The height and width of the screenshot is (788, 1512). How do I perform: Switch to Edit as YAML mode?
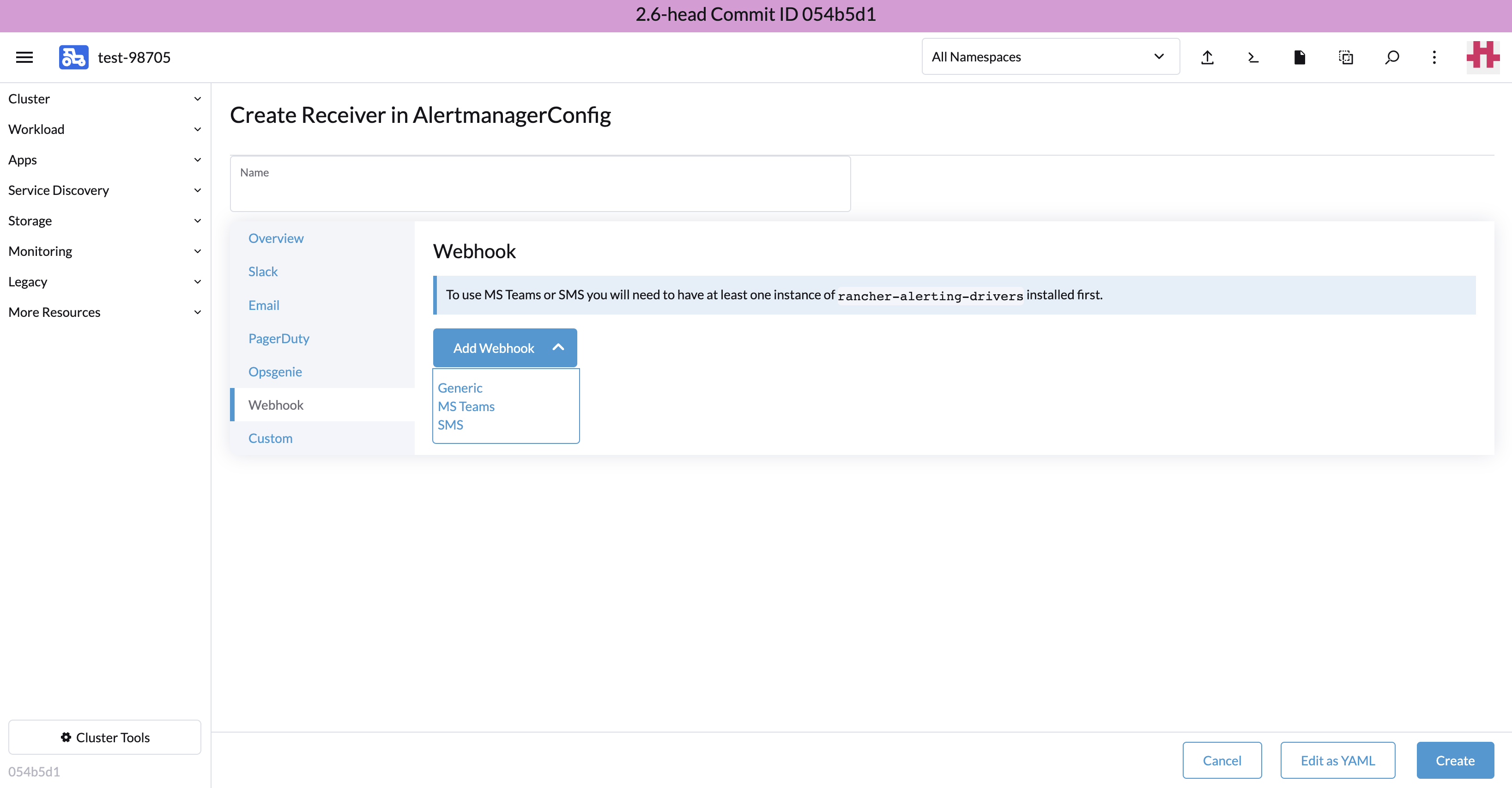pos(1338,760)
